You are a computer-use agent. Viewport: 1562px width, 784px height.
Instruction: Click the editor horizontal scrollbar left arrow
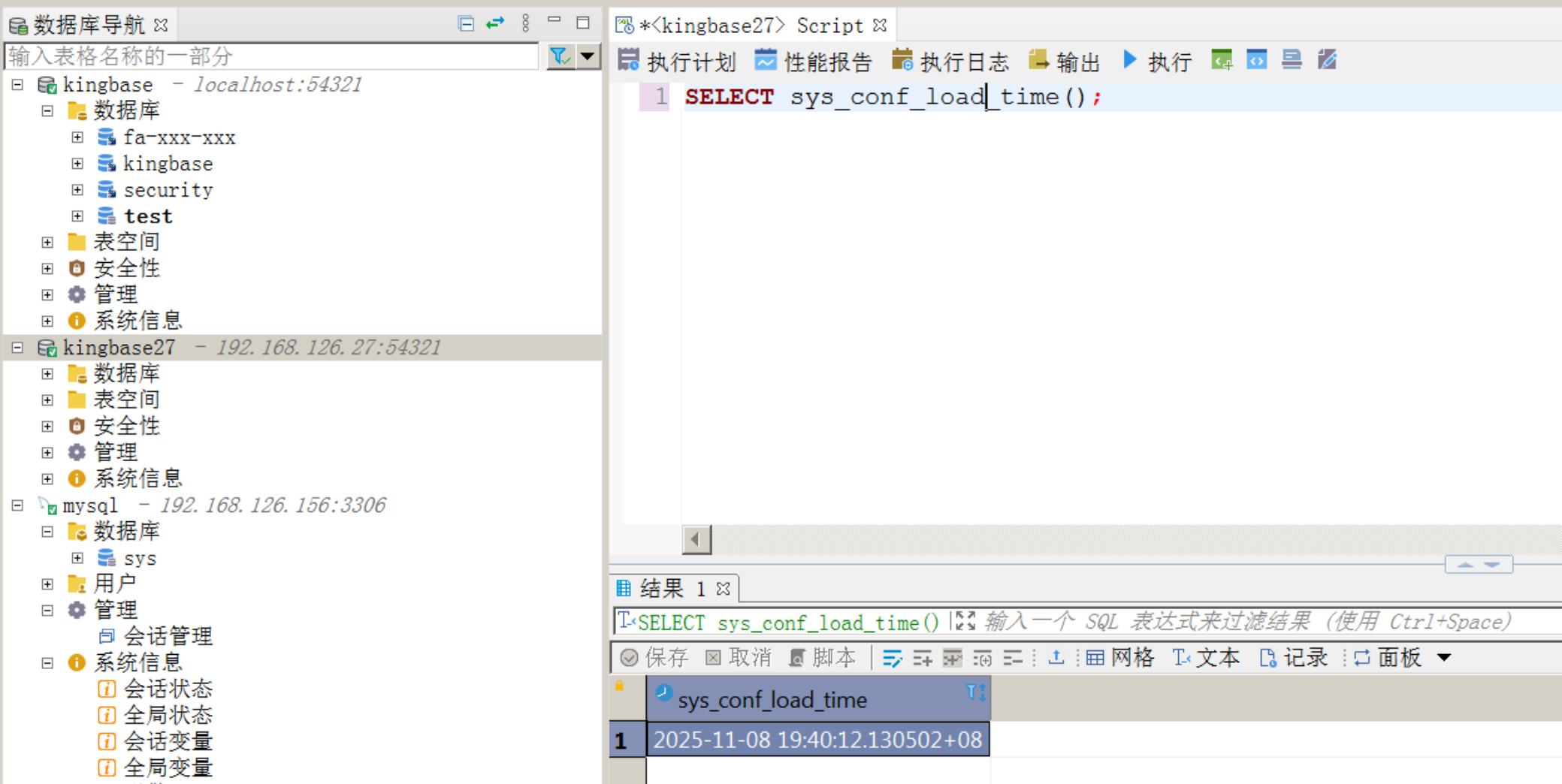[696, 539]
